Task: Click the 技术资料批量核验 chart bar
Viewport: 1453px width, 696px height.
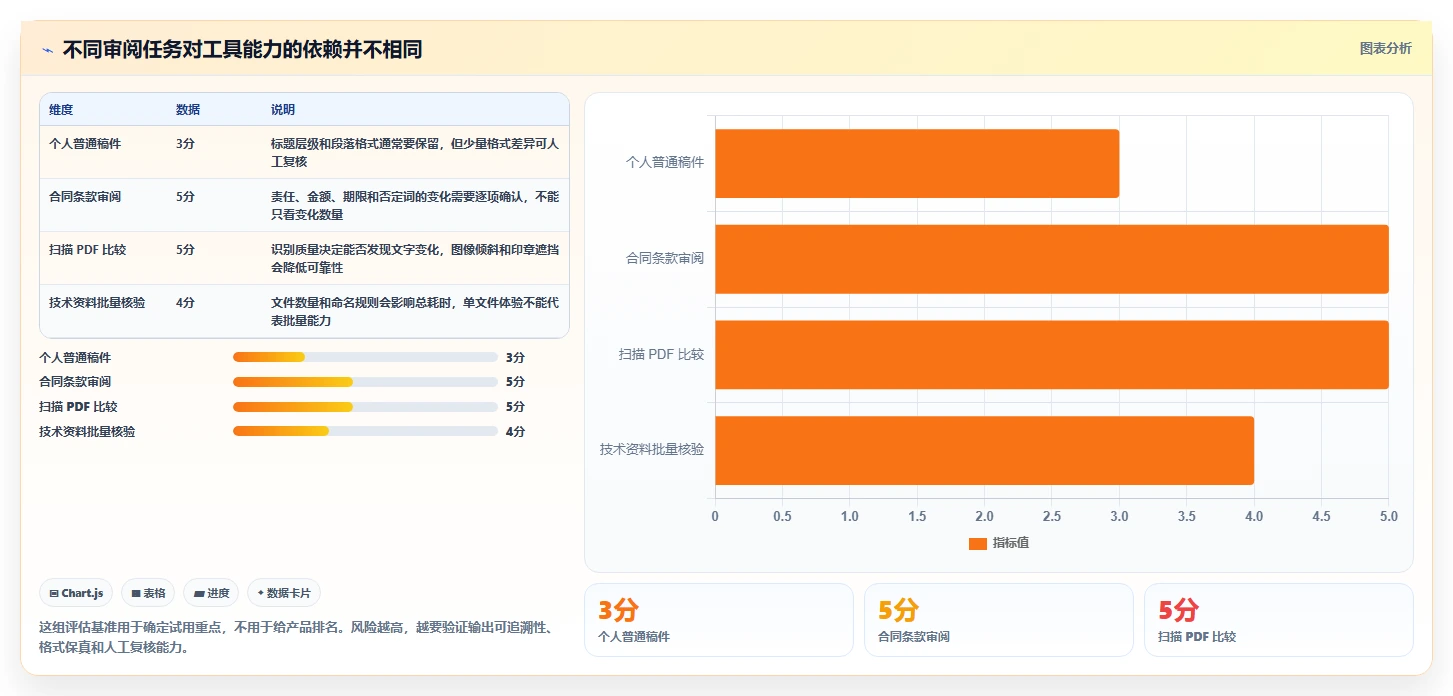Action: pyautogui.click(x=984, y=451)
